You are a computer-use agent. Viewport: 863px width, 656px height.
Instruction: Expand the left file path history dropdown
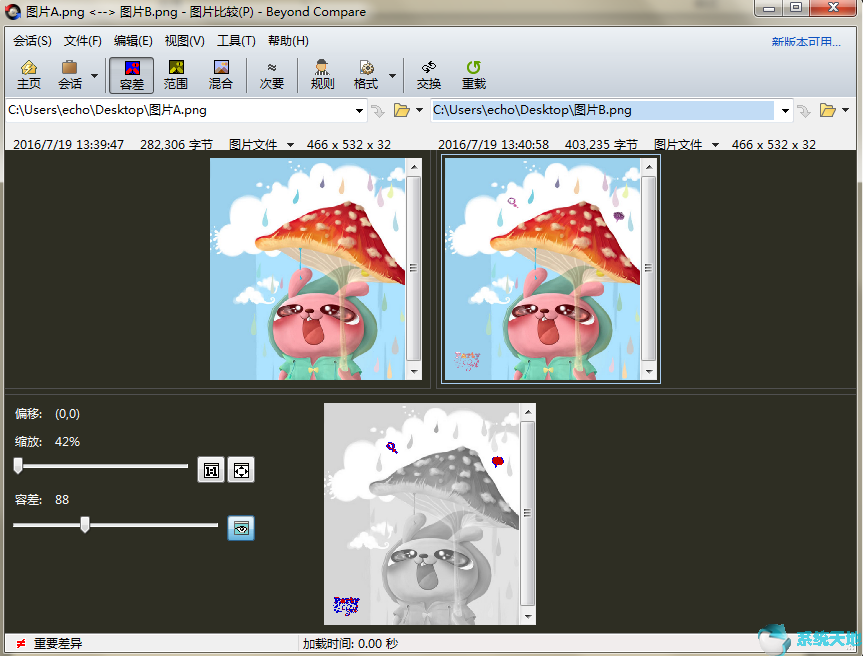tap(359, 111)
